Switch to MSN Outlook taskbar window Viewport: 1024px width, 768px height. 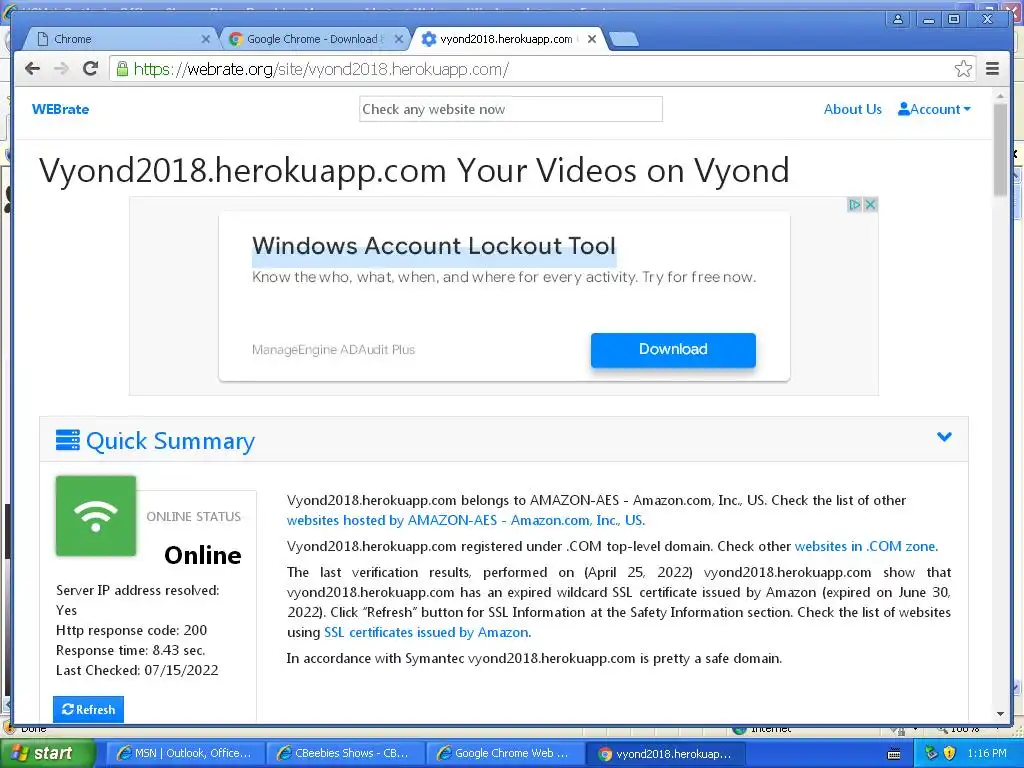[184, 754]
